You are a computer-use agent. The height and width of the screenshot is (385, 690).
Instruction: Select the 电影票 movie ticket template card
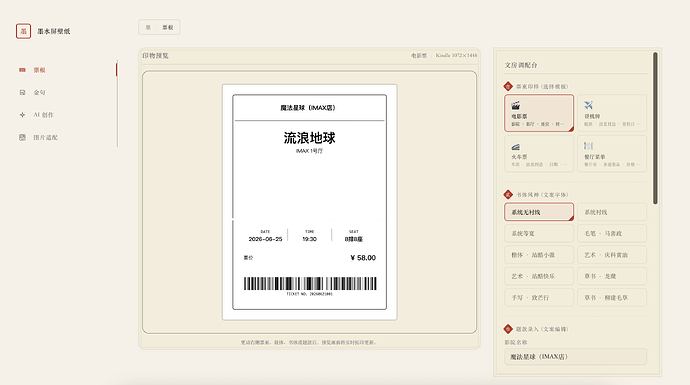tap(539, 113)
